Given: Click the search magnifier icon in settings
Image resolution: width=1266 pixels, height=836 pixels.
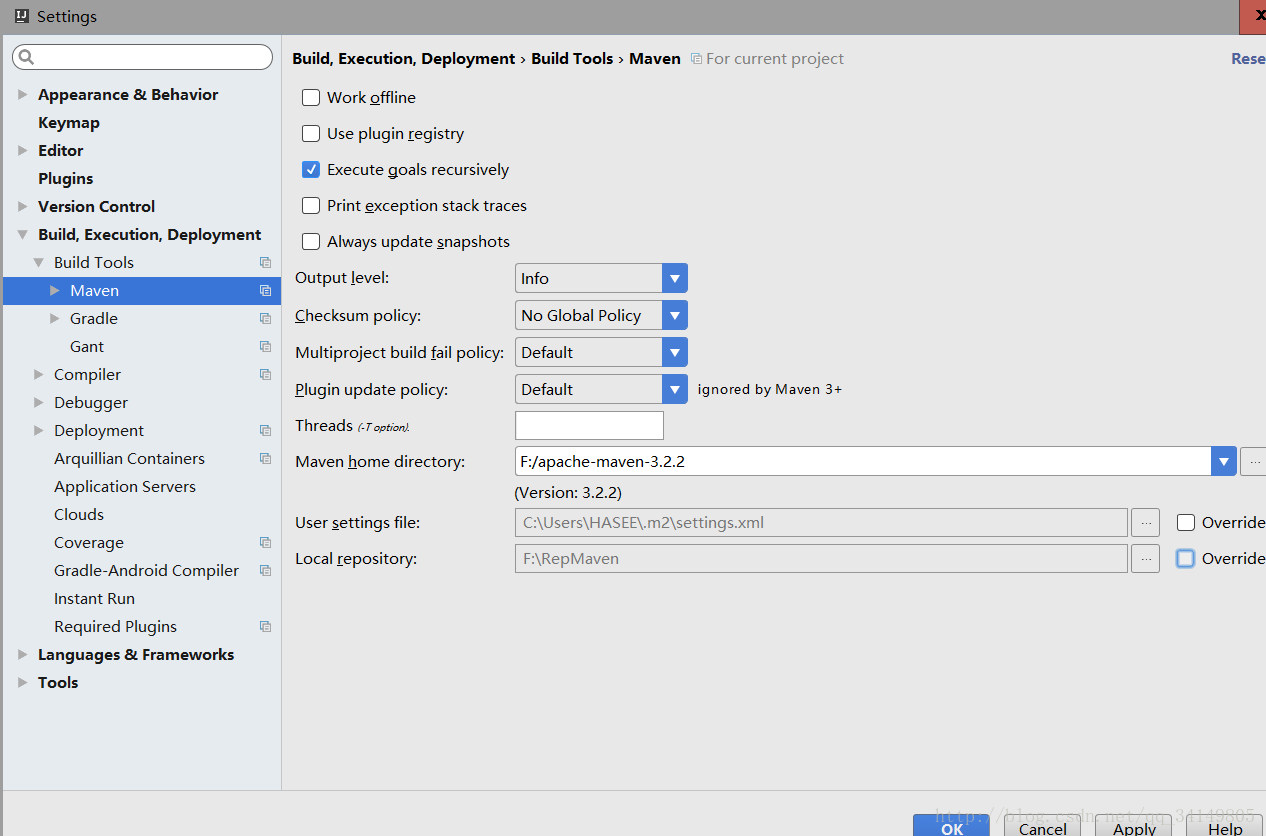Looking at the screenshot, I should click(27, 57).
